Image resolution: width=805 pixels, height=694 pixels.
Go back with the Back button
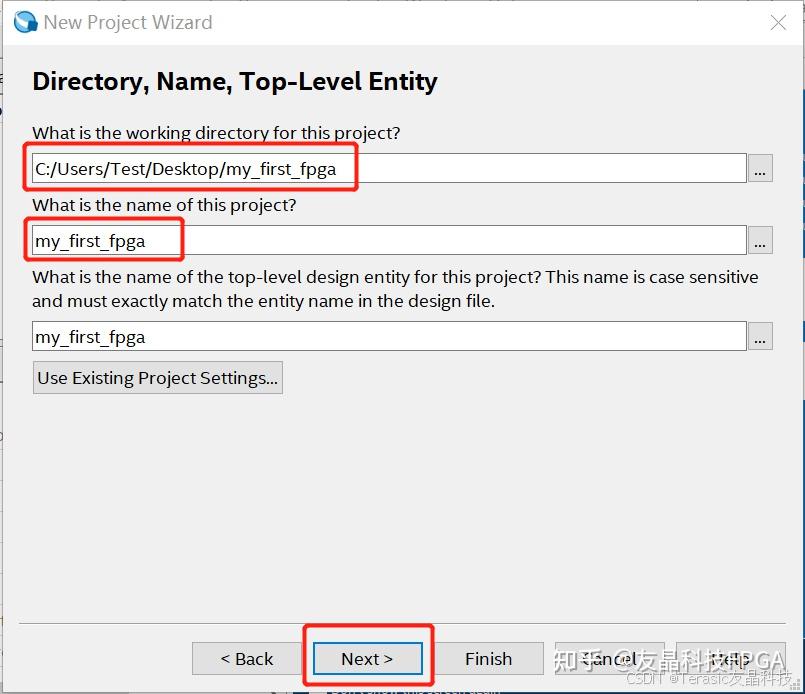[x=247, y=659]
